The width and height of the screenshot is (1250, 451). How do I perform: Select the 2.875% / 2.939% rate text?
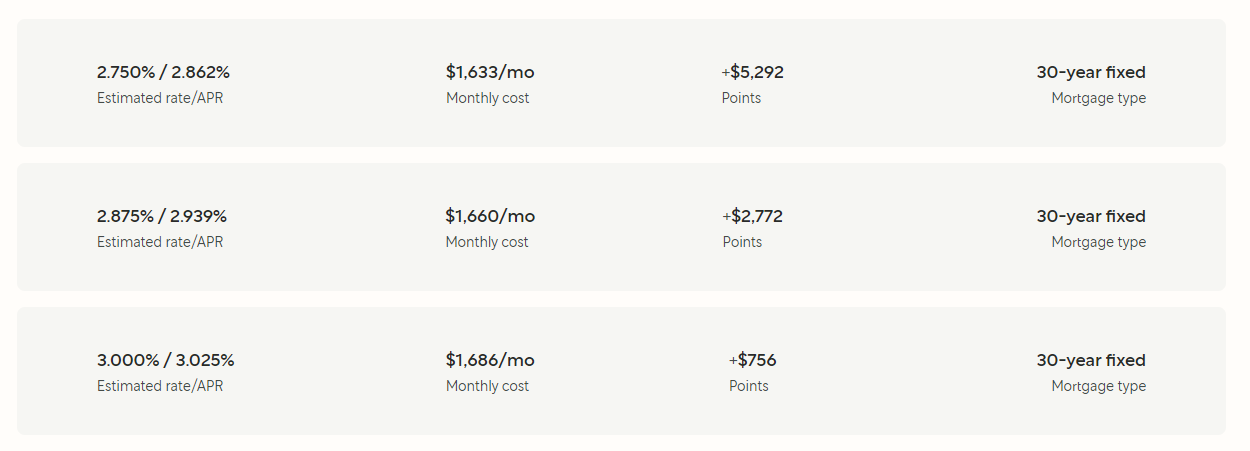point(162,216)
